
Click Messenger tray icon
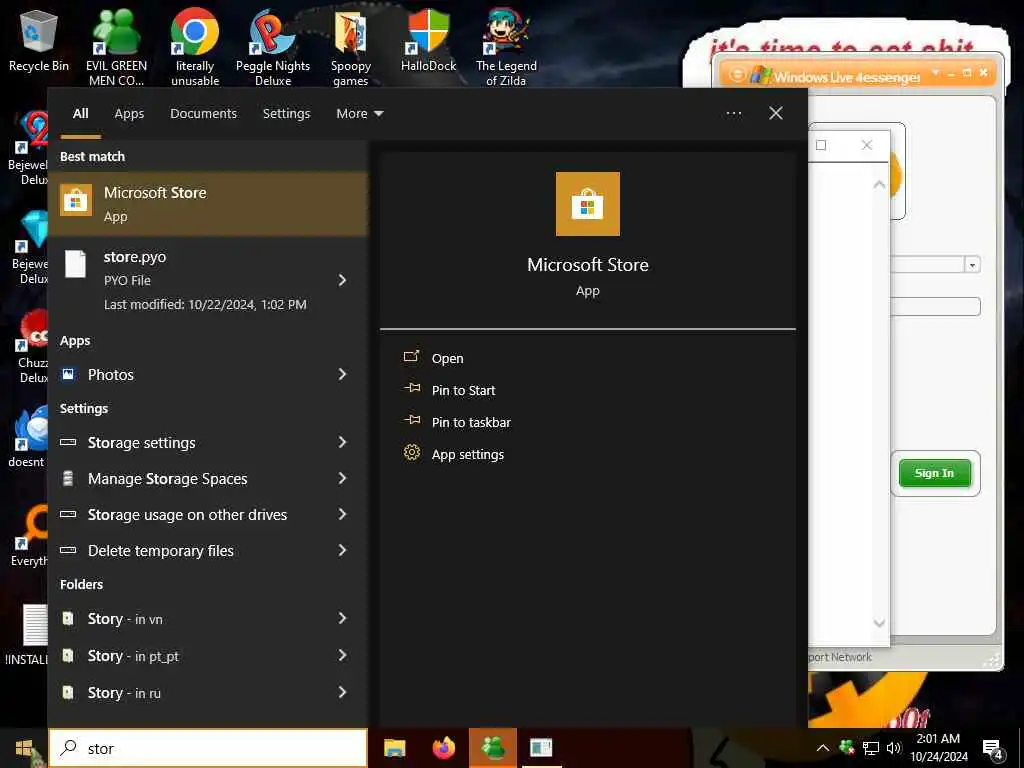tap(846, 748)
